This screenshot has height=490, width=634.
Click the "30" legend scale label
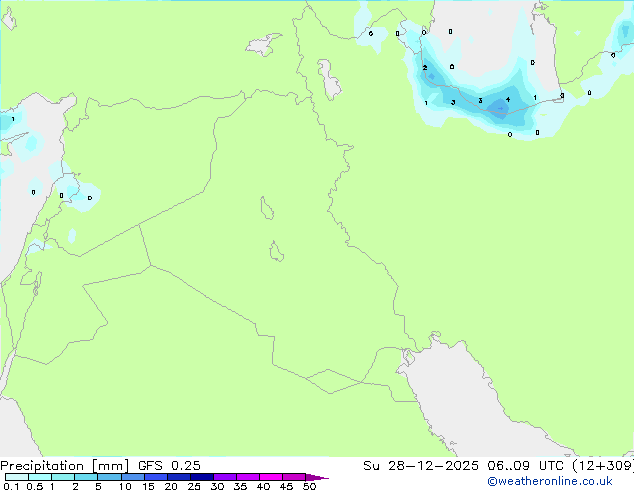[217, 486]
